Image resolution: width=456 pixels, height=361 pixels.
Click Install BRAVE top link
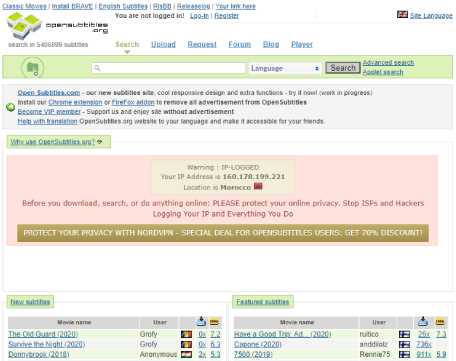coord(72,6)
